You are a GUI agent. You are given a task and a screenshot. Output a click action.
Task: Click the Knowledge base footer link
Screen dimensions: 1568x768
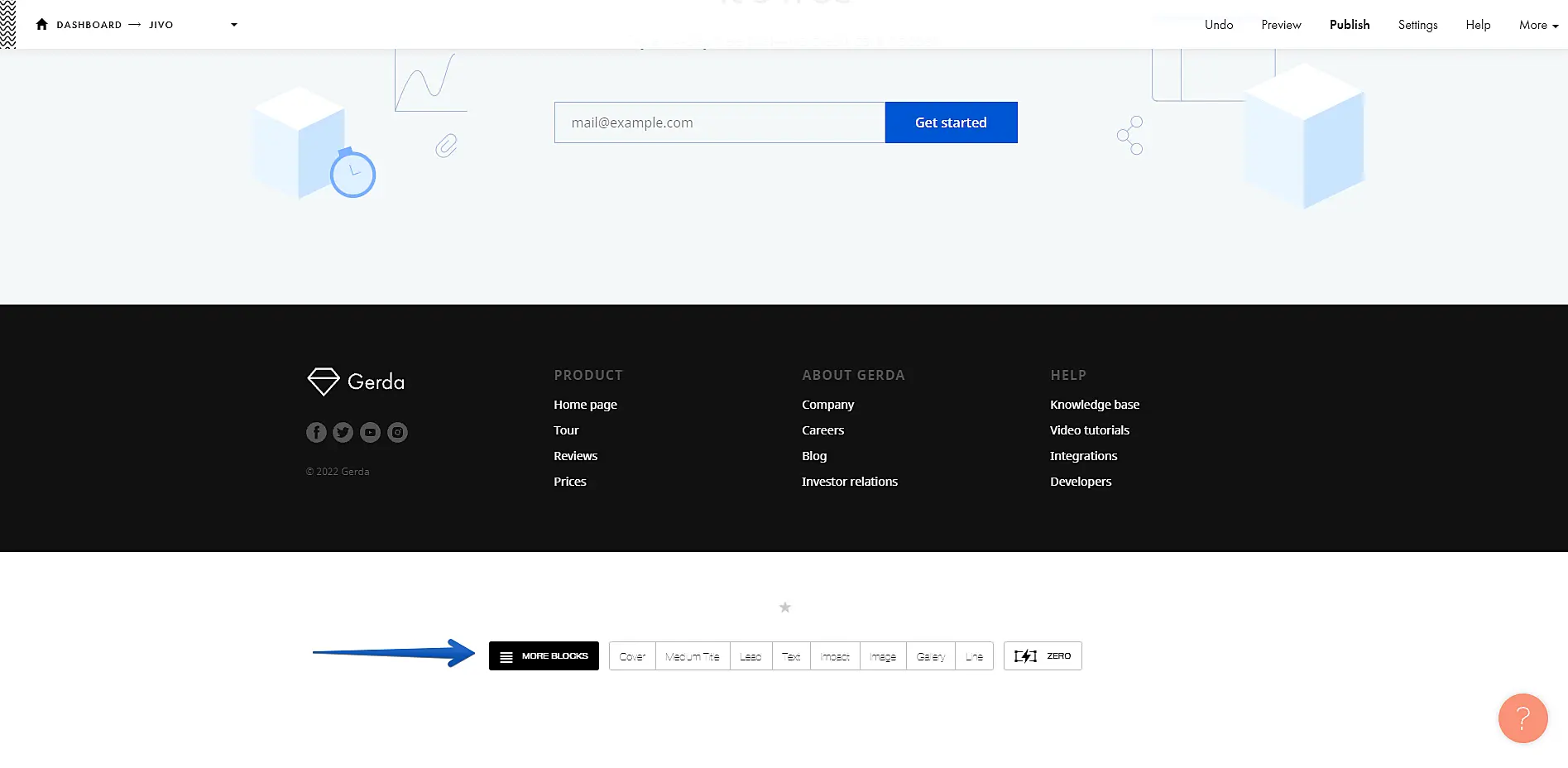click(1095, 405)
